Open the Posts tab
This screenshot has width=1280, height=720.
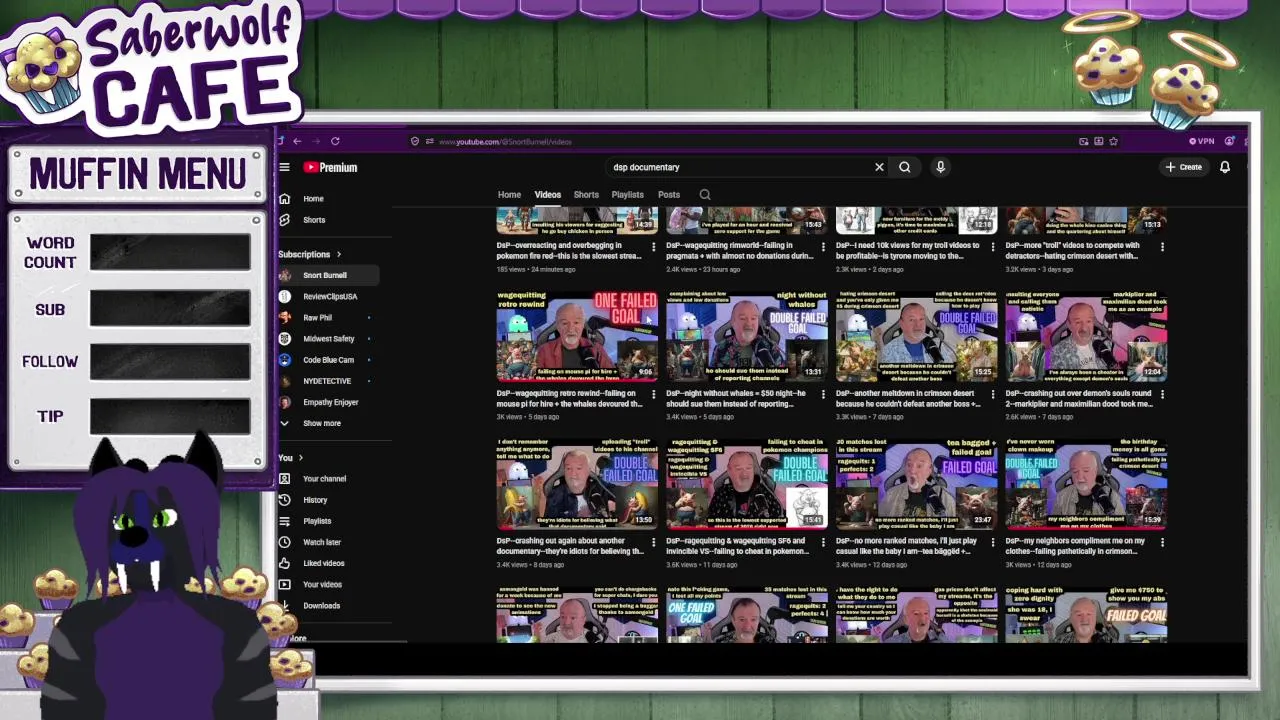pos(669,195)
